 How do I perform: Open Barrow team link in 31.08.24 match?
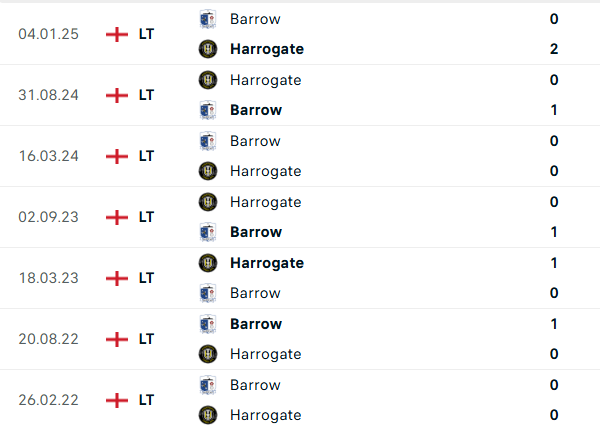click(x=255, y=110)
